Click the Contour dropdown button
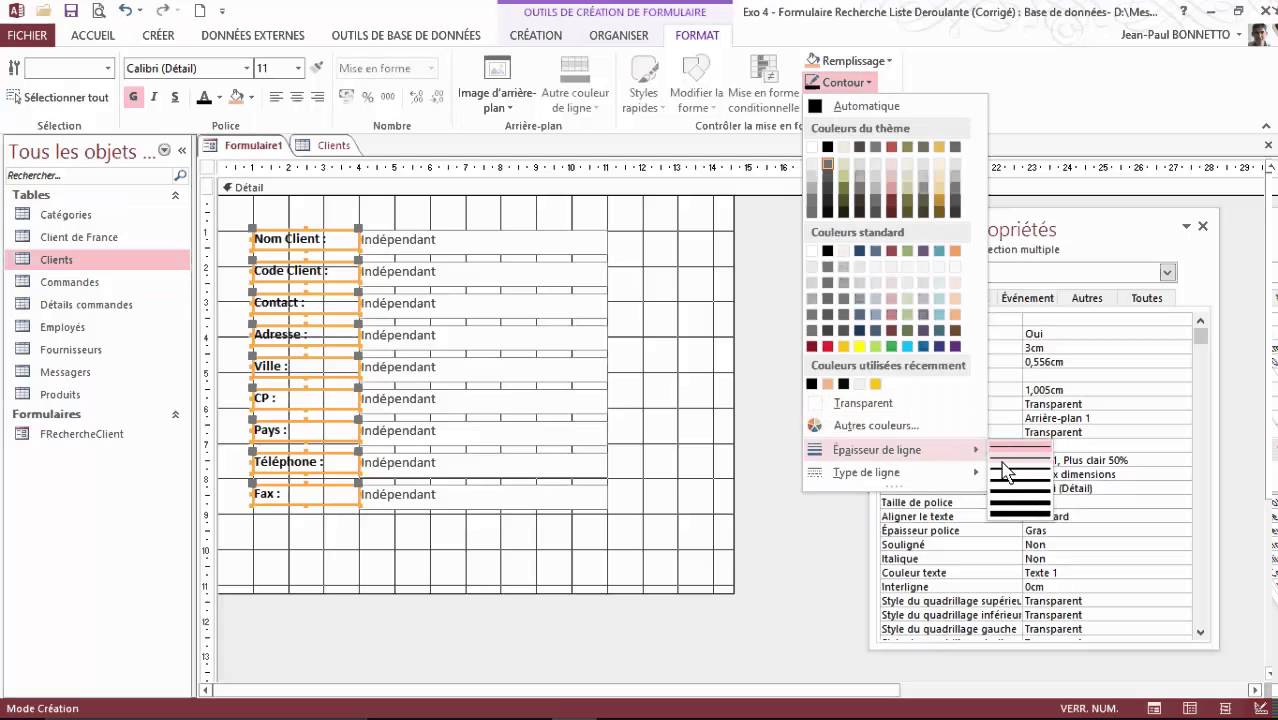The width and height of the screenshot is (1278, 720). click(840, 83)
